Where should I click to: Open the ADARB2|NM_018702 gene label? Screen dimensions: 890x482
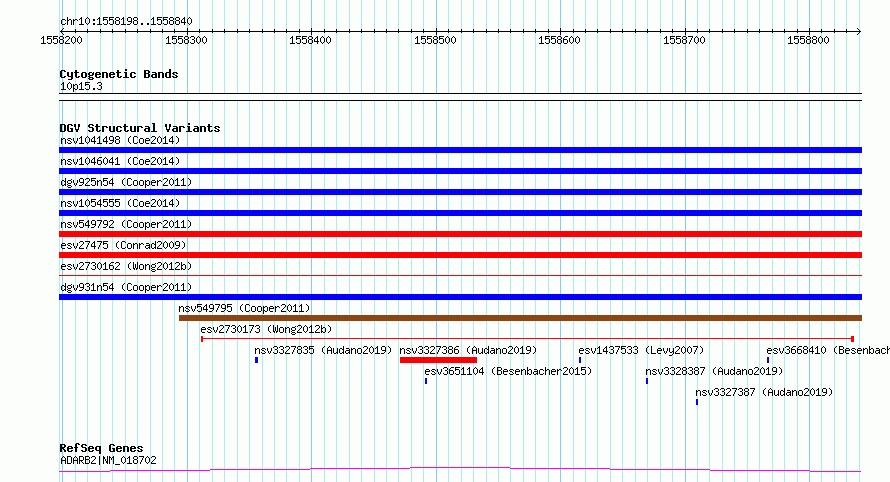108,460
